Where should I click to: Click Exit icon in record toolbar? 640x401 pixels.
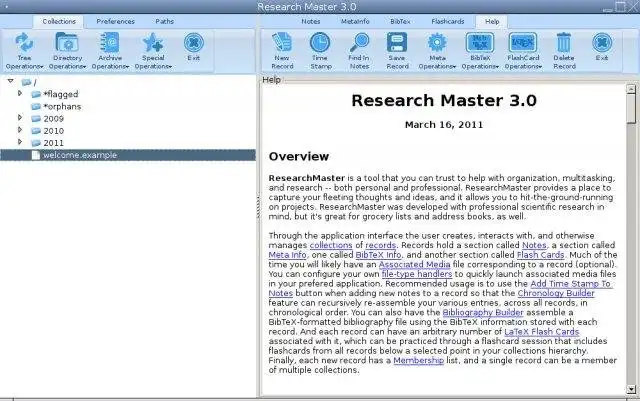coord(602,42)
